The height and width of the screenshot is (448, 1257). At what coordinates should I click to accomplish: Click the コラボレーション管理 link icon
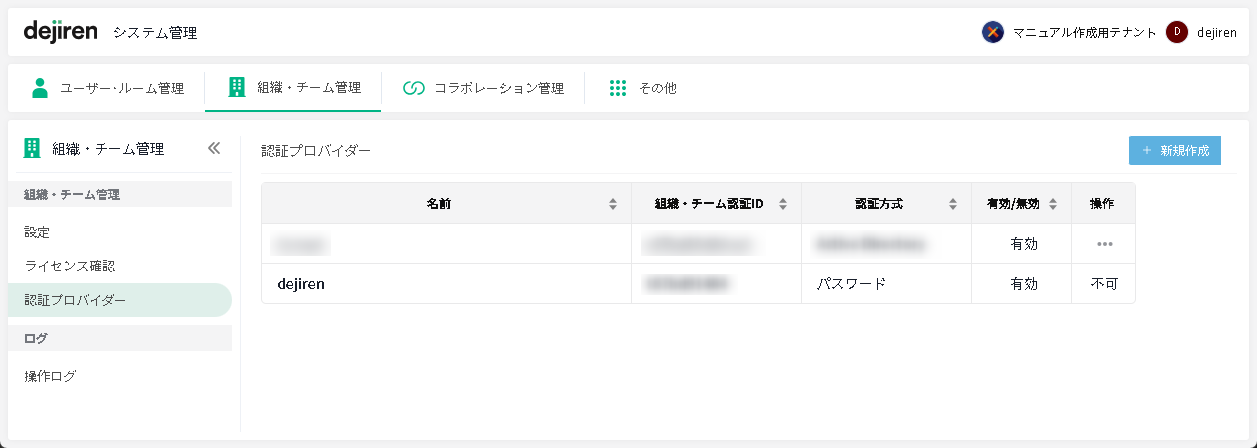[414, 88]
